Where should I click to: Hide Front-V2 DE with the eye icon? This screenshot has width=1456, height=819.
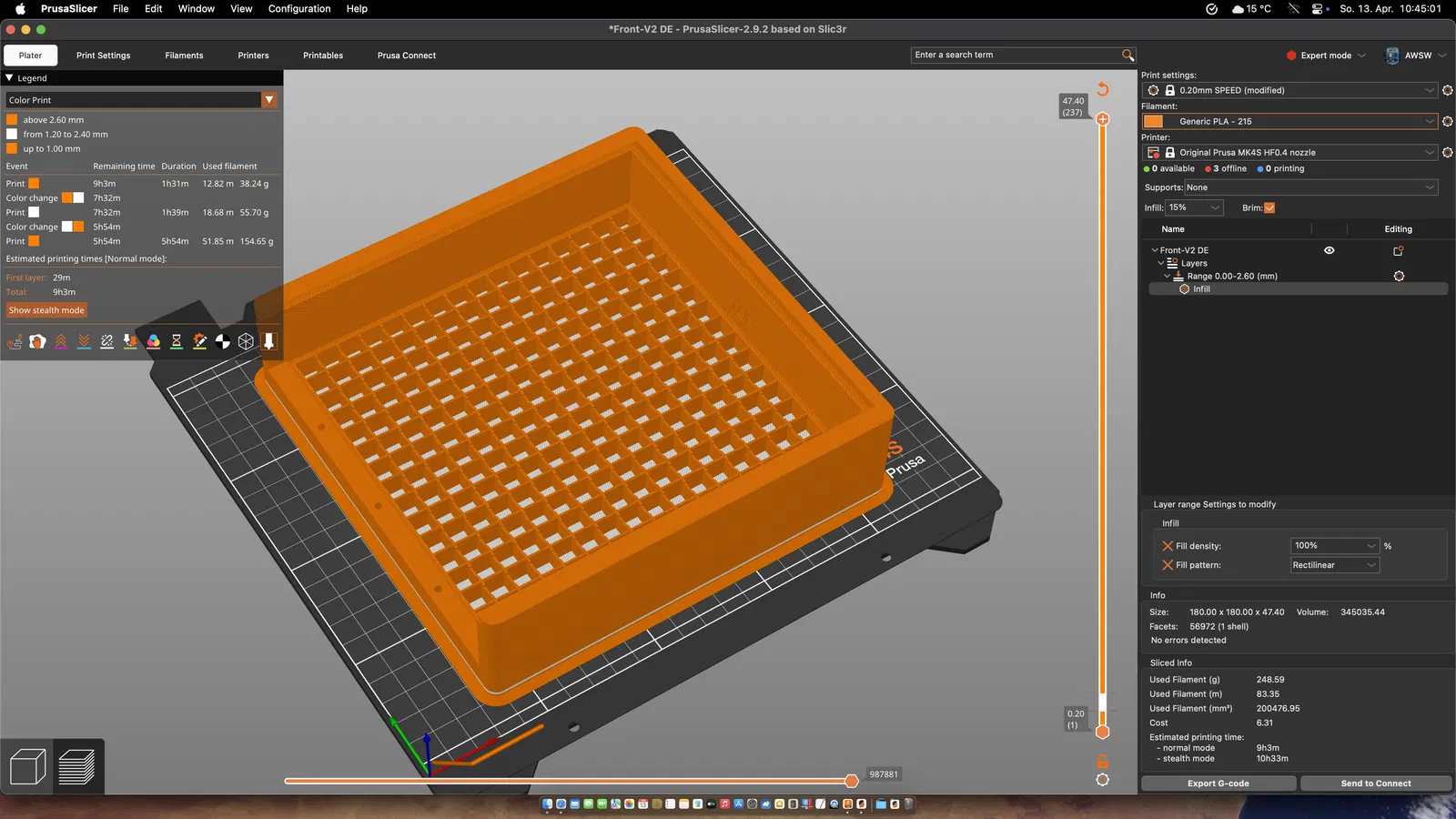click(x=1329, y=250)
